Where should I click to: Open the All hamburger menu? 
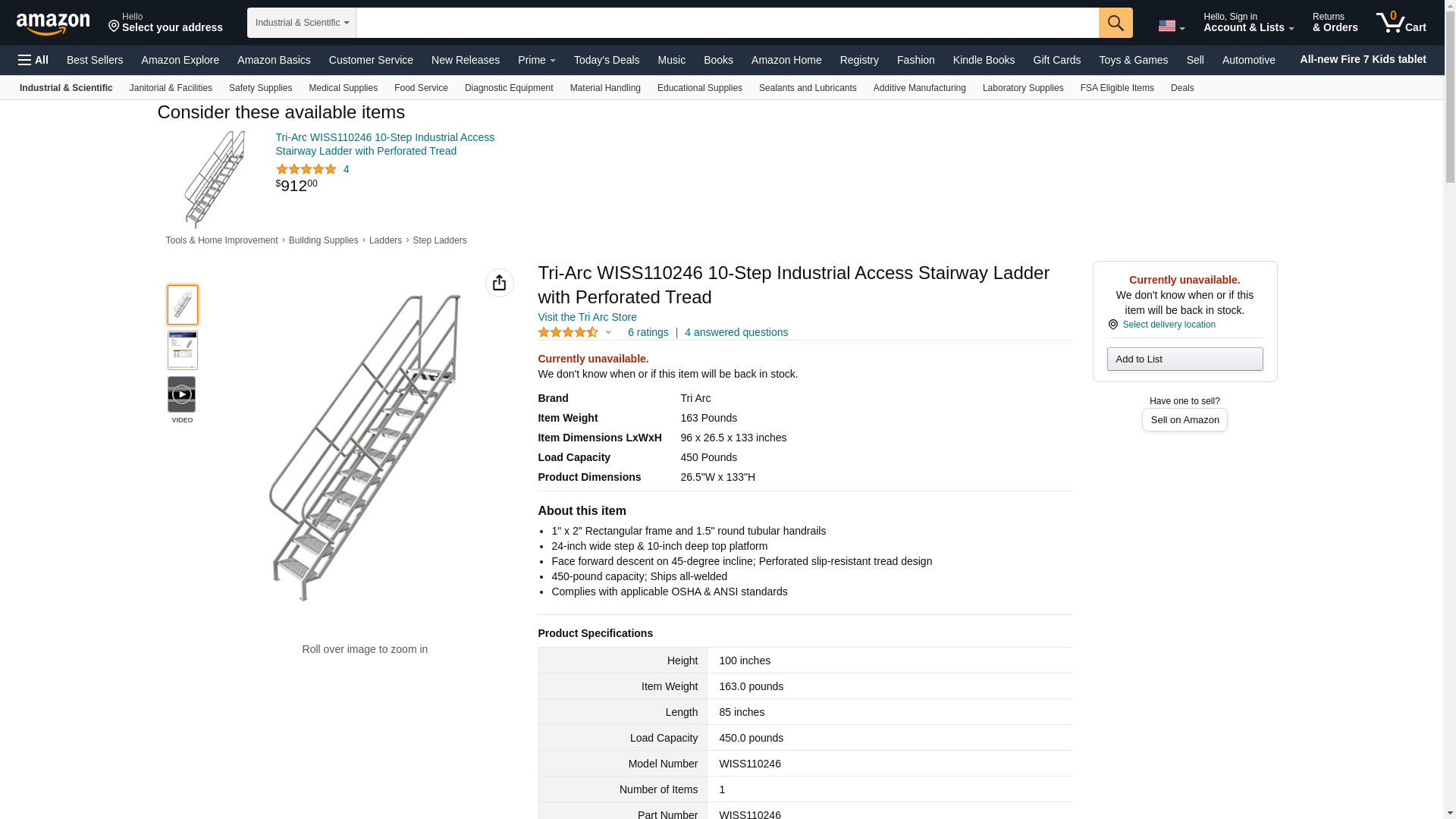(33, 60)
